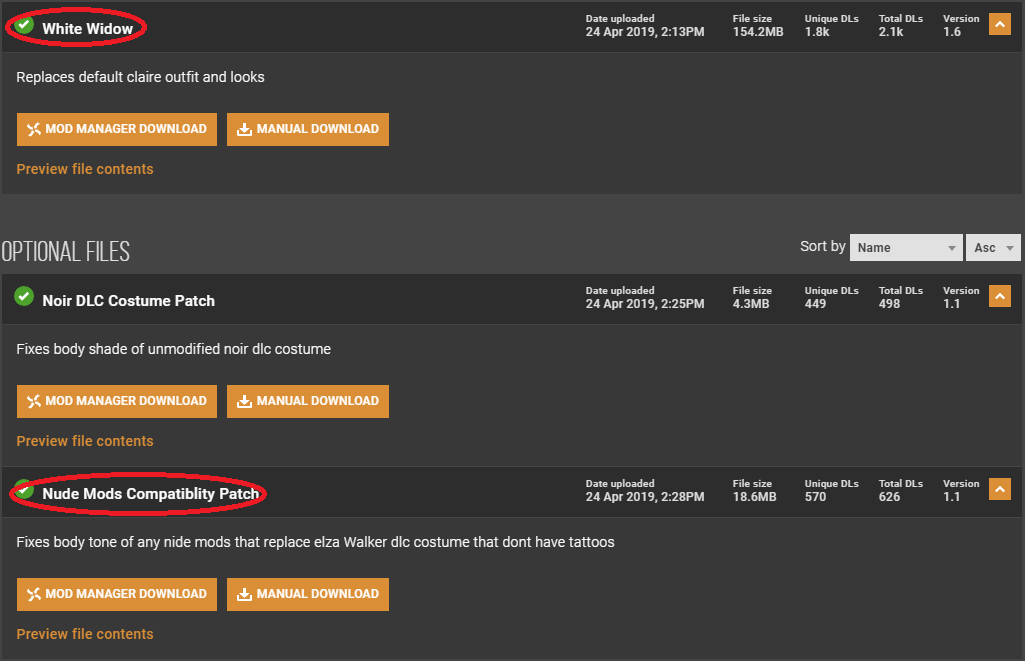This screenshot has width=1025, height=661.
Task: Click green checkmark beside Nude Mods Compatiblity Patch
Action: pos(24,489)
